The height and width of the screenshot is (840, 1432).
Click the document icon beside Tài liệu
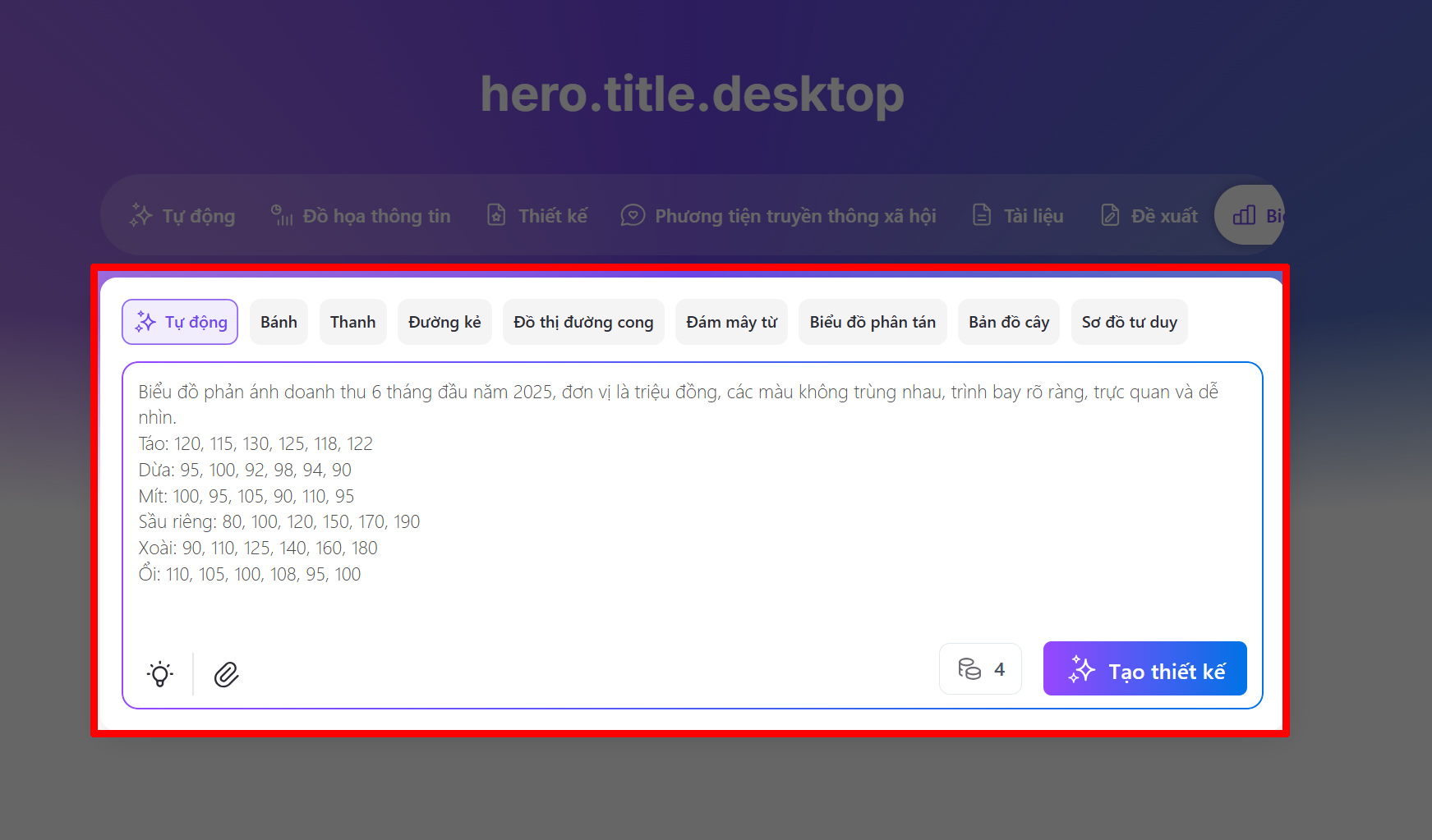pos(981,215)
